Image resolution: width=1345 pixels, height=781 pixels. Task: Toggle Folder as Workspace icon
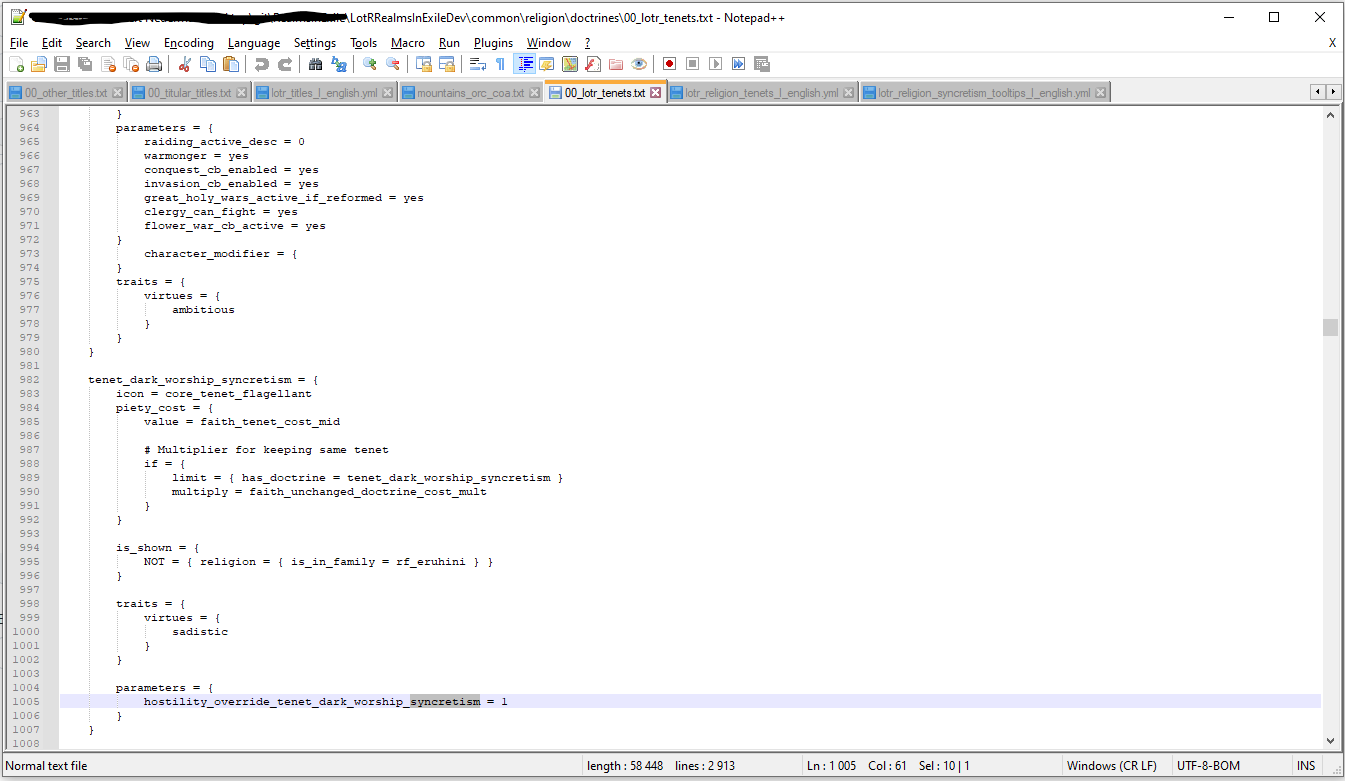tap(616, 64)
